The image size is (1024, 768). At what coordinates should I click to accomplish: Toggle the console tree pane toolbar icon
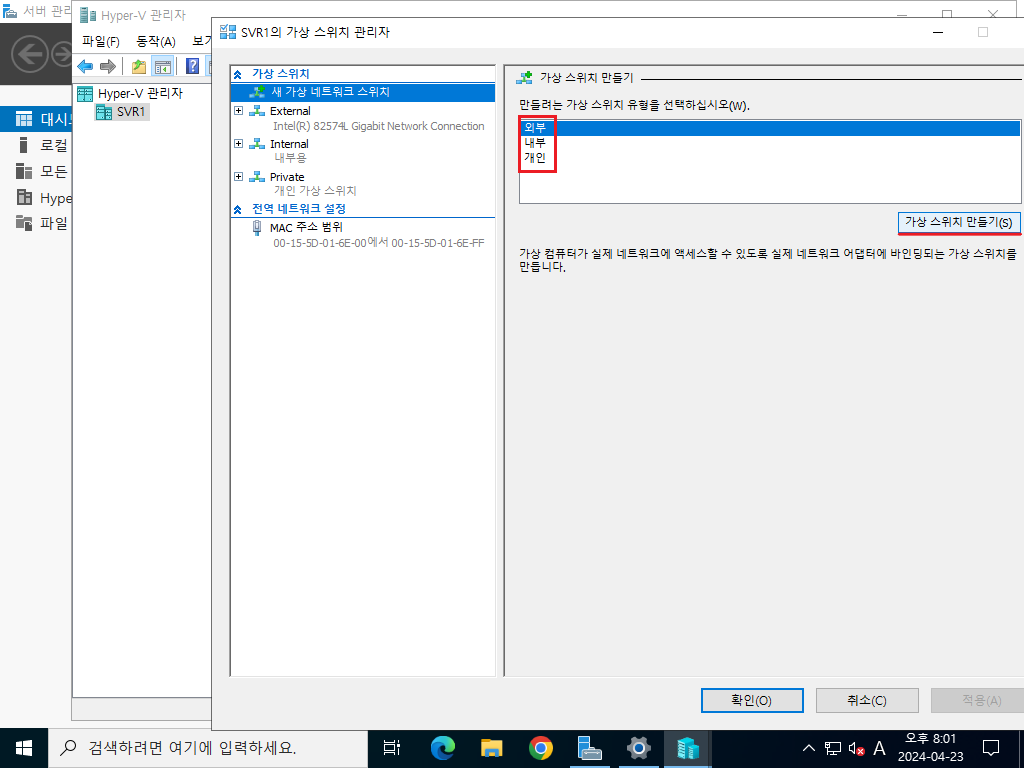pos(162,66)
